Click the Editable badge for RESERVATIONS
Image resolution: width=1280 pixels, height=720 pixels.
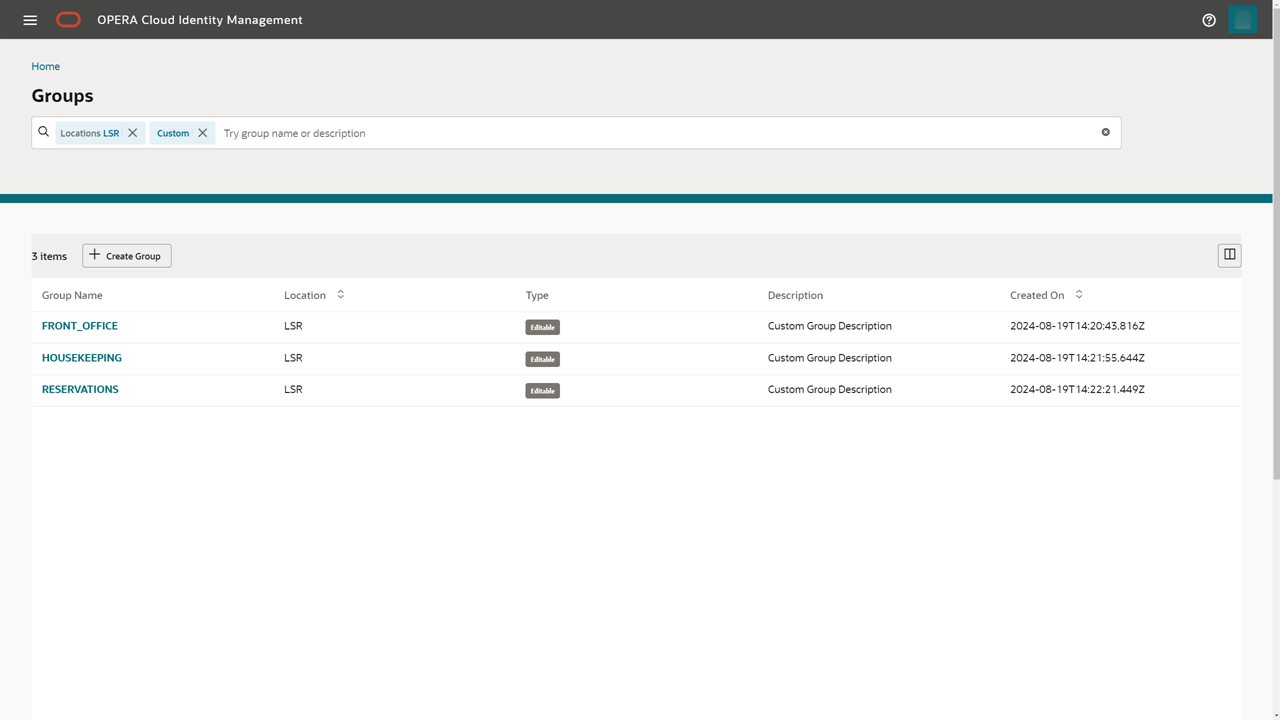(543, 391)
